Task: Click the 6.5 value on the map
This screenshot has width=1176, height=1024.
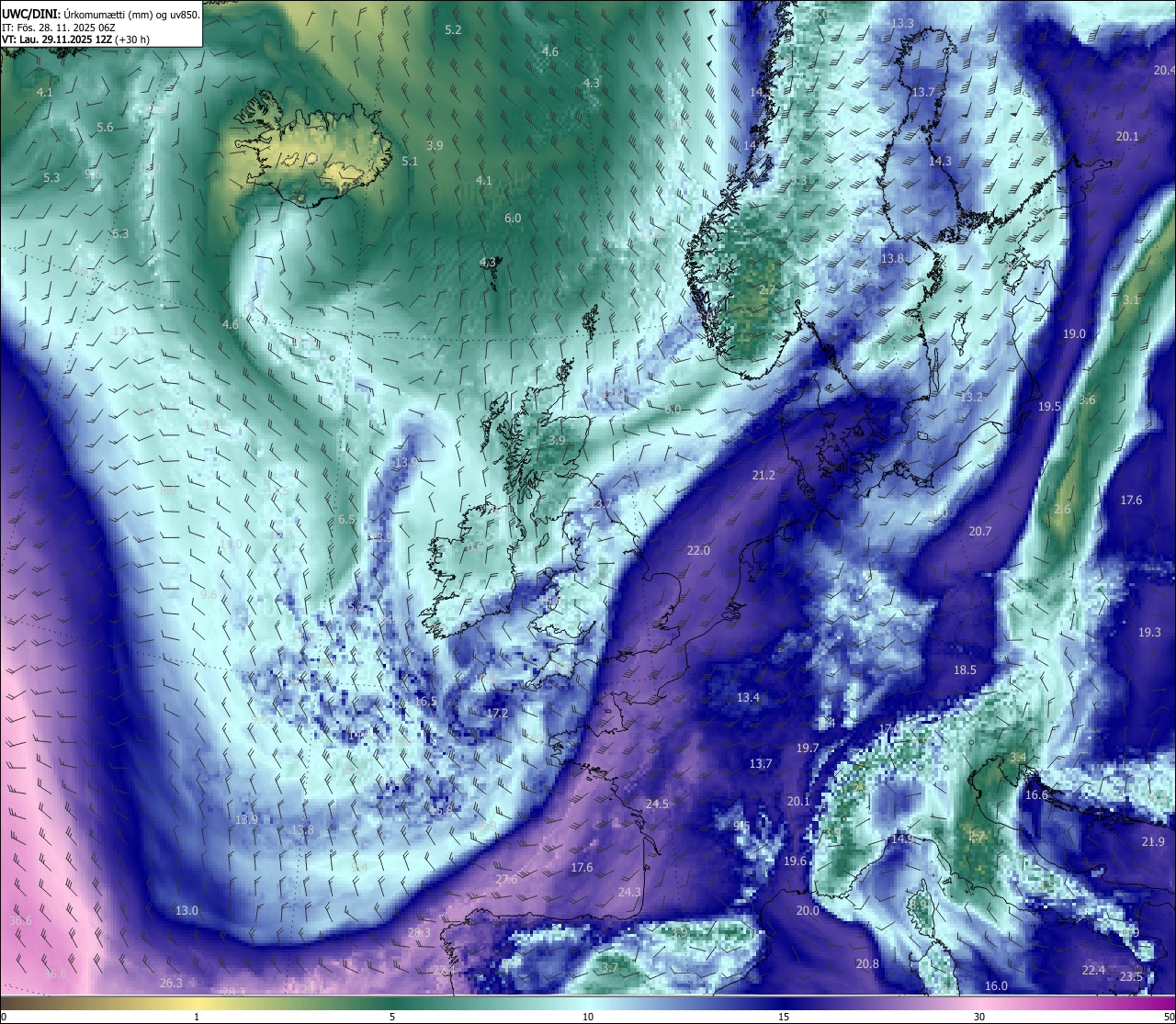Action: [346, 520]
